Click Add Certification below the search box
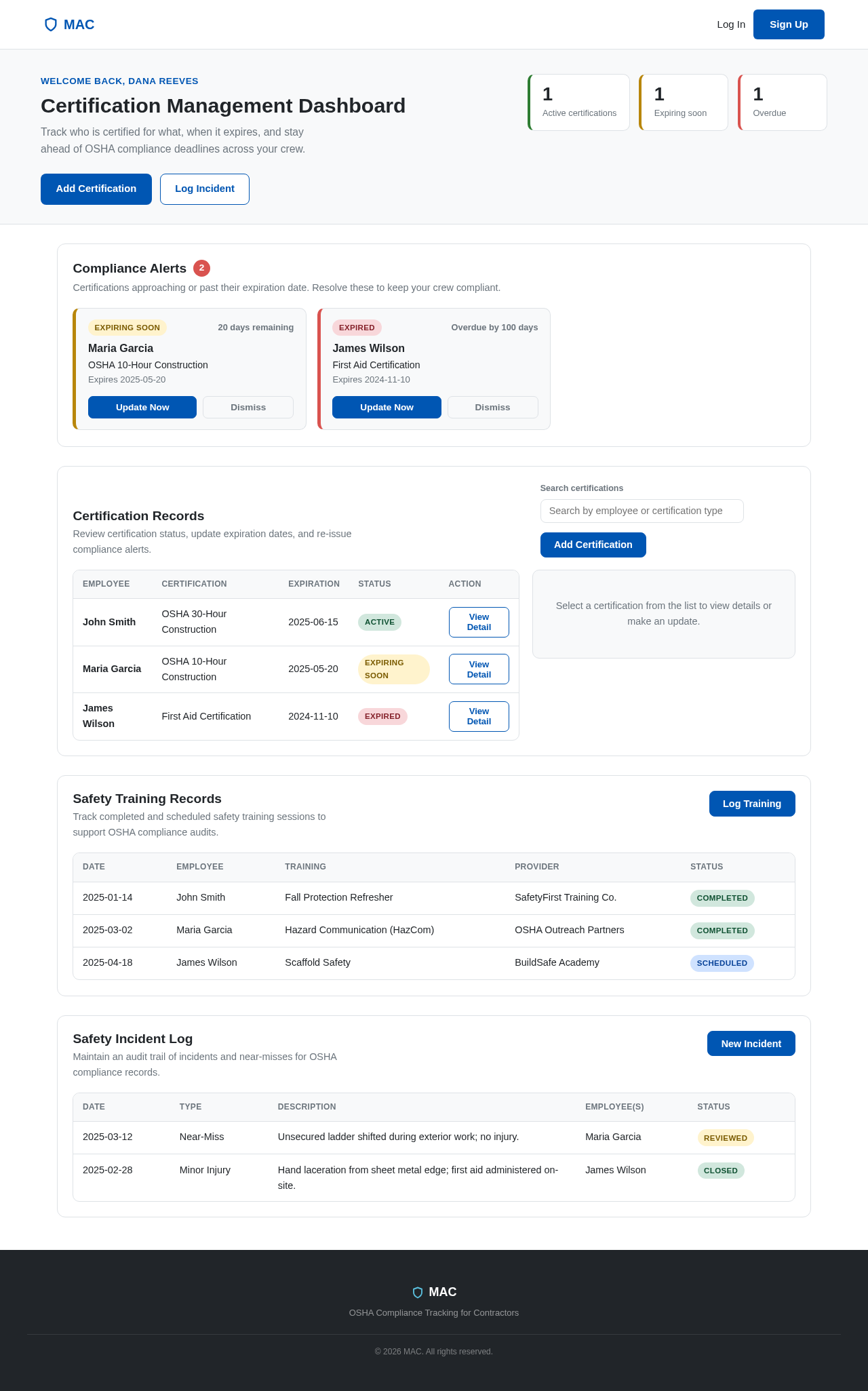 (x=593, y=545)
